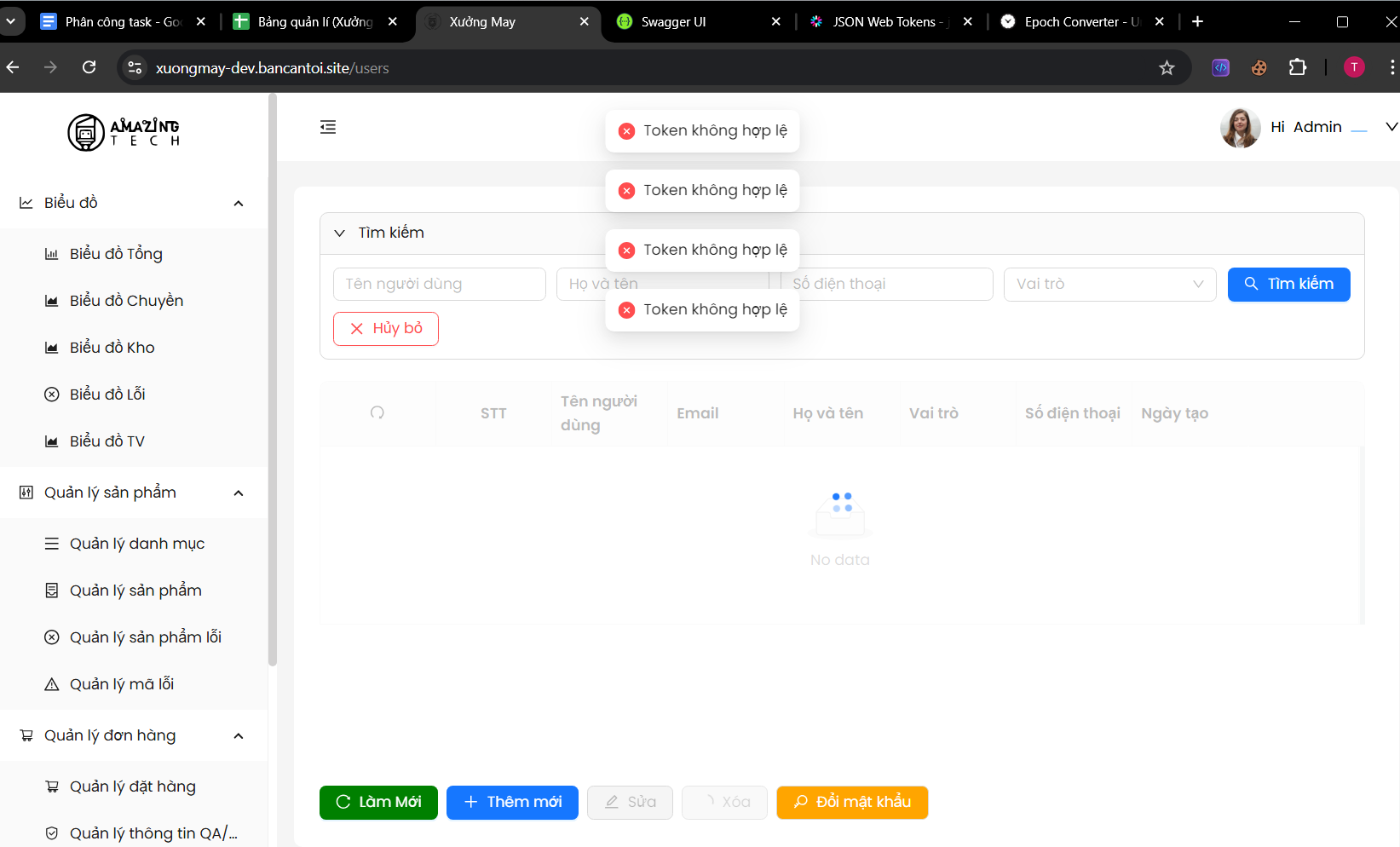Viewport: 1400px width, 847px height.
Task: Open Biểu đồ Chuyền menu item
Action: (x=126, y=301)
